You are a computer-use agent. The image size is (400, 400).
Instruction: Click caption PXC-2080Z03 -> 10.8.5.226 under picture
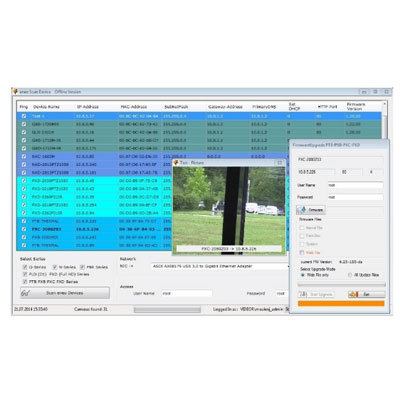tap(229, 249)
